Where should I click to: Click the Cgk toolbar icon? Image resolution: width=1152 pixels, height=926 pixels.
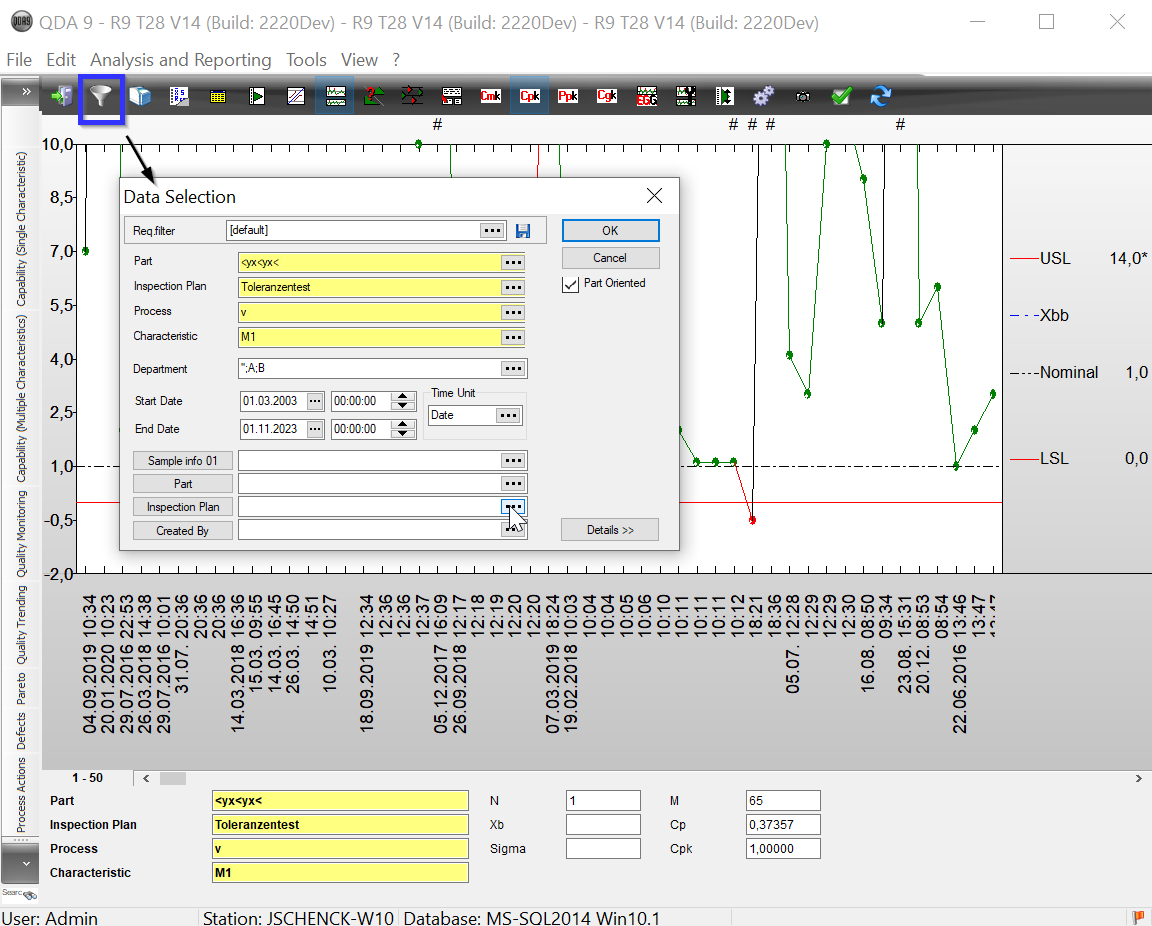(x=607, y=97)
